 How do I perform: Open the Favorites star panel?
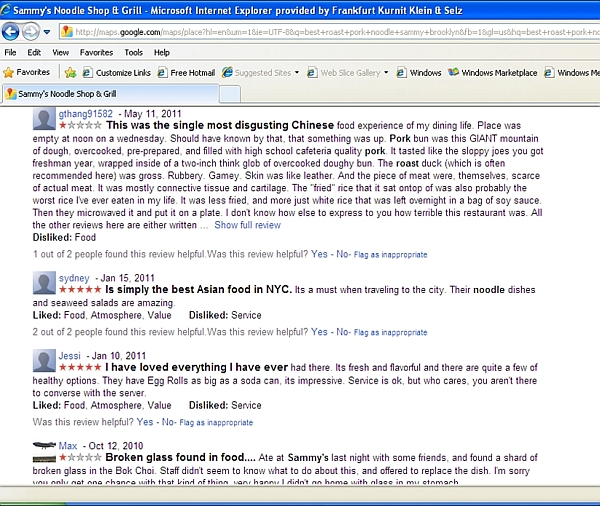click(x=27, y=72)
